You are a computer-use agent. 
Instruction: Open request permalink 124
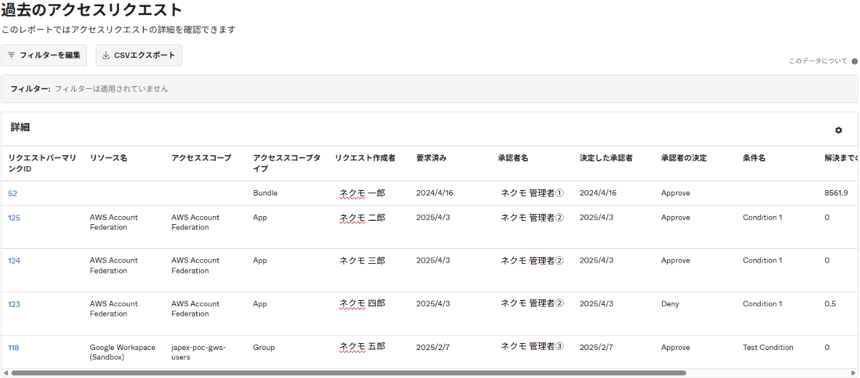click(x=14, y=261)
